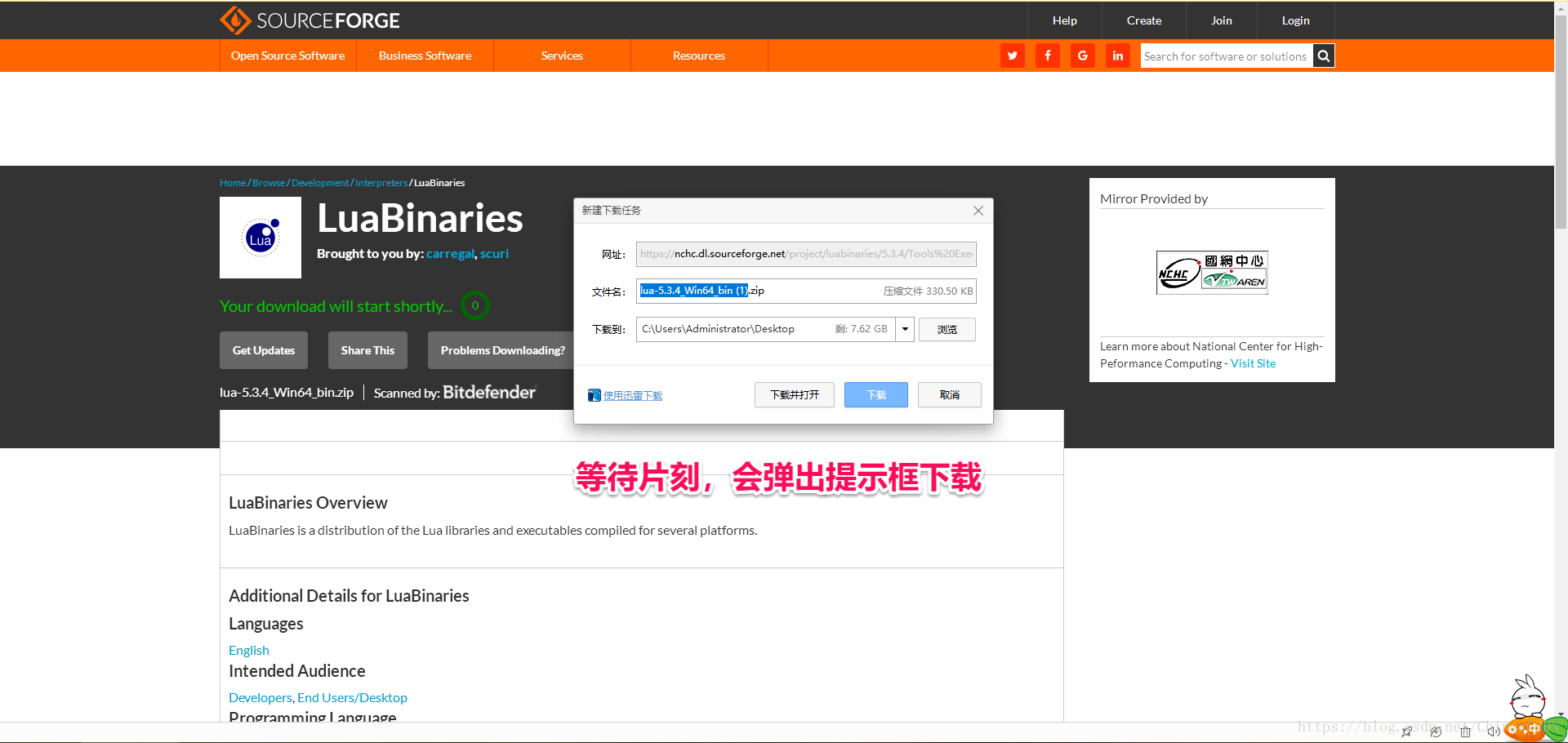The image size is (1568, 743).
Task: Click the SourceForge logo
Action: 310,20
